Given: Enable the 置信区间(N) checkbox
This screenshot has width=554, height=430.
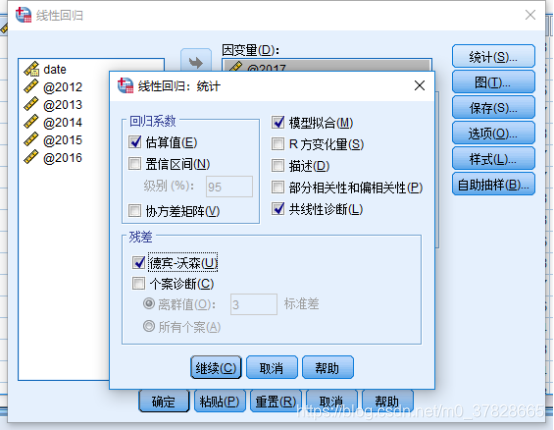Looking at the screenshot, I should pos(135,164).
